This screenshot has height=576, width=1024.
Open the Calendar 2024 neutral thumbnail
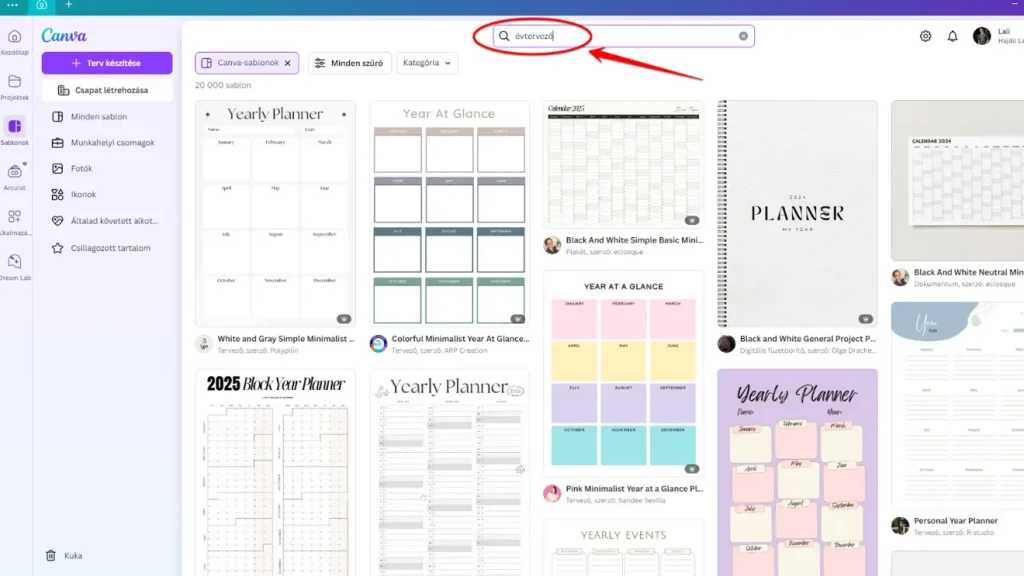[957, 180]
